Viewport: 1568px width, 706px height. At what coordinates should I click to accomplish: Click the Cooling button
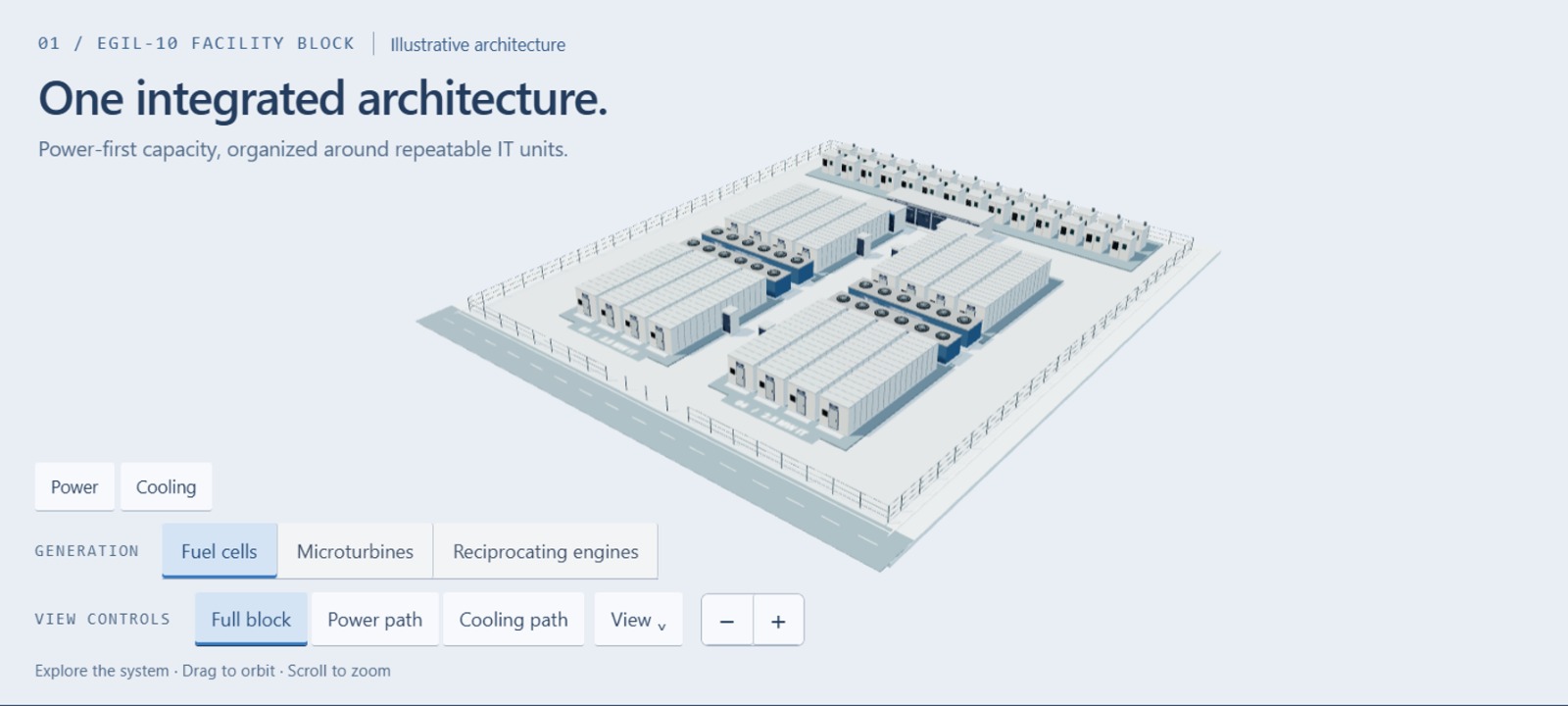point(166,486)
